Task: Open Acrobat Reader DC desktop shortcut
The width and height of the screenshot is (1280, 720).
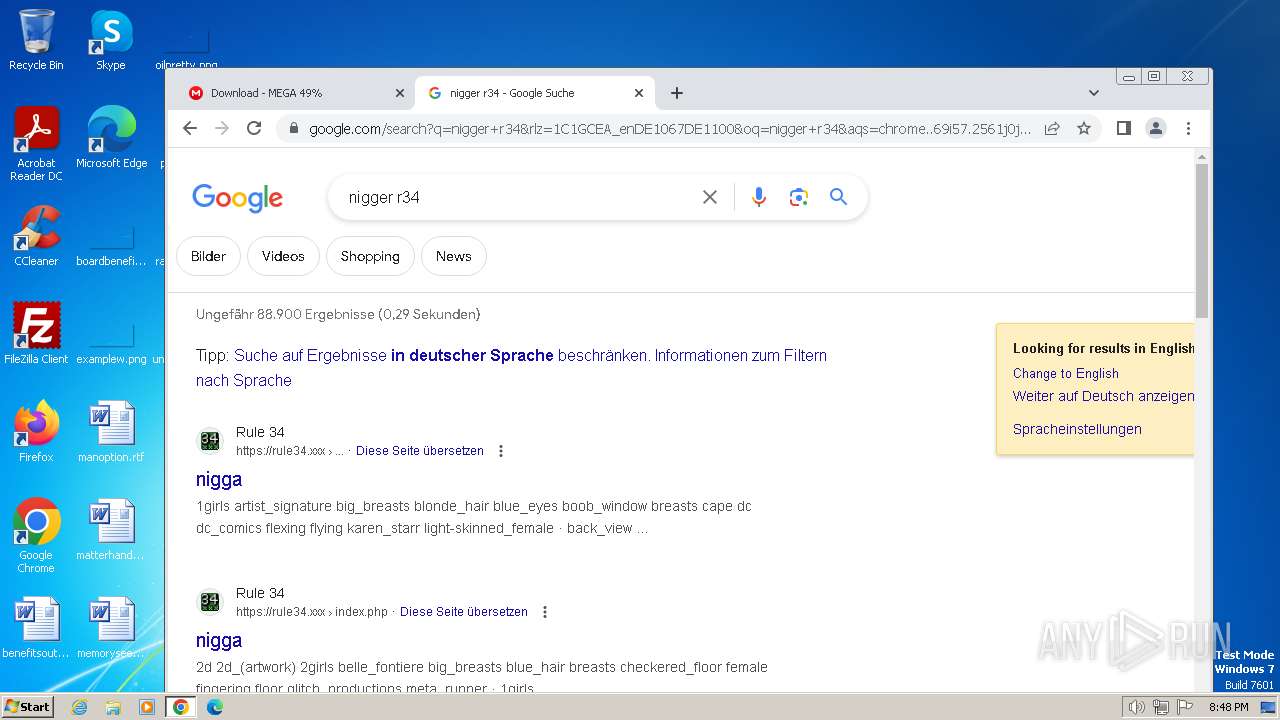Action: coord(36,144)
